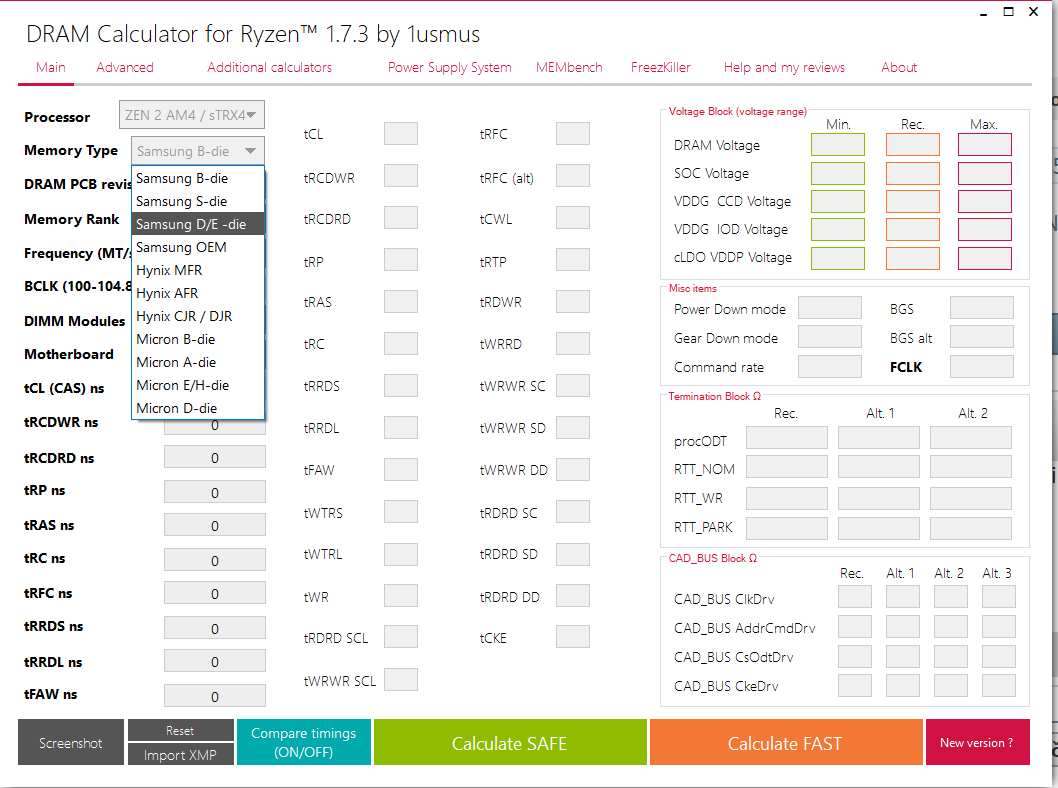Pick Hynix MFR memory type
This screenshot has width=1058, height=788.
198,270
